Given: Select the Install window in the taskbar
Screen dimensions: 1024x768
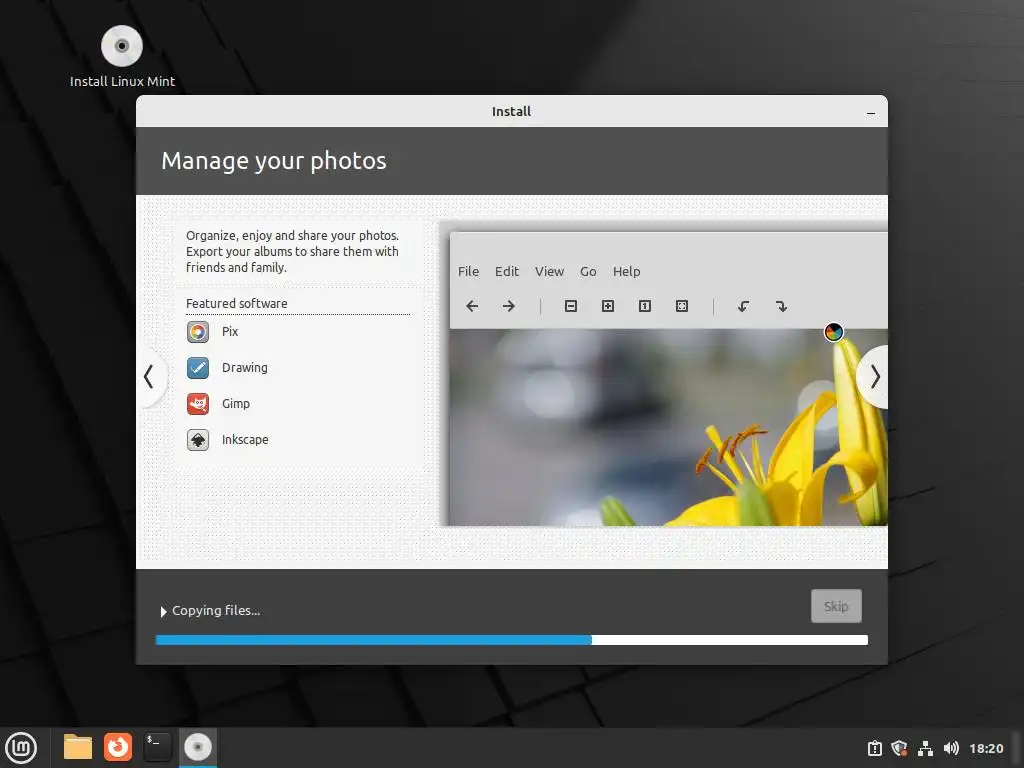Looking at the screenshot, I should [198, 747].
